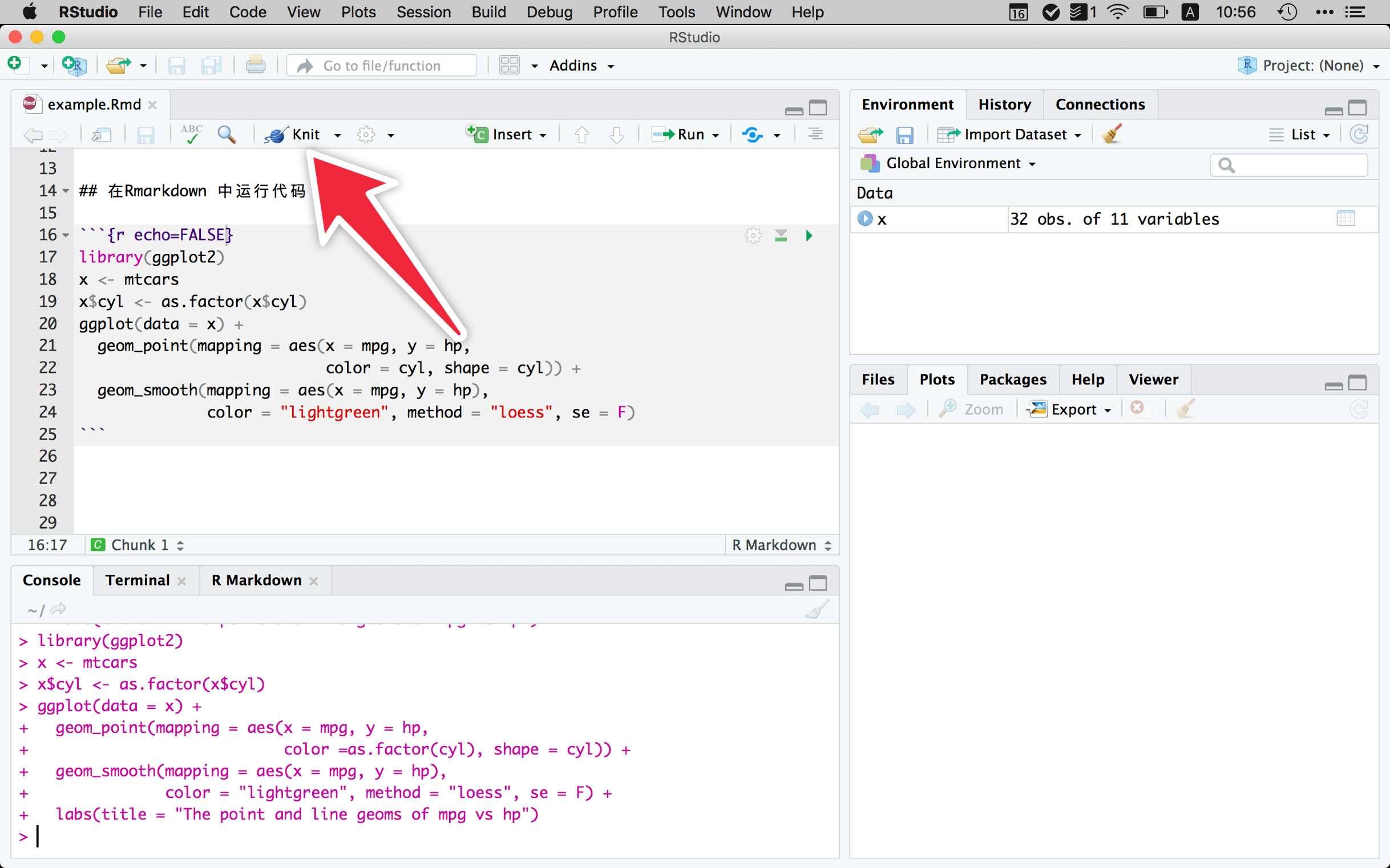Click the Go to file/function field

click(382, 66)
